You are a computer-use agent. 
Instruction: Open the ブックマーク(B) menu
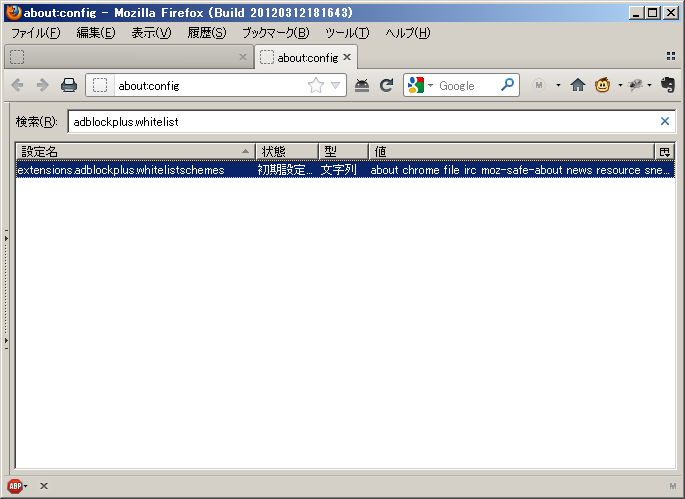(x=275, y=33)
